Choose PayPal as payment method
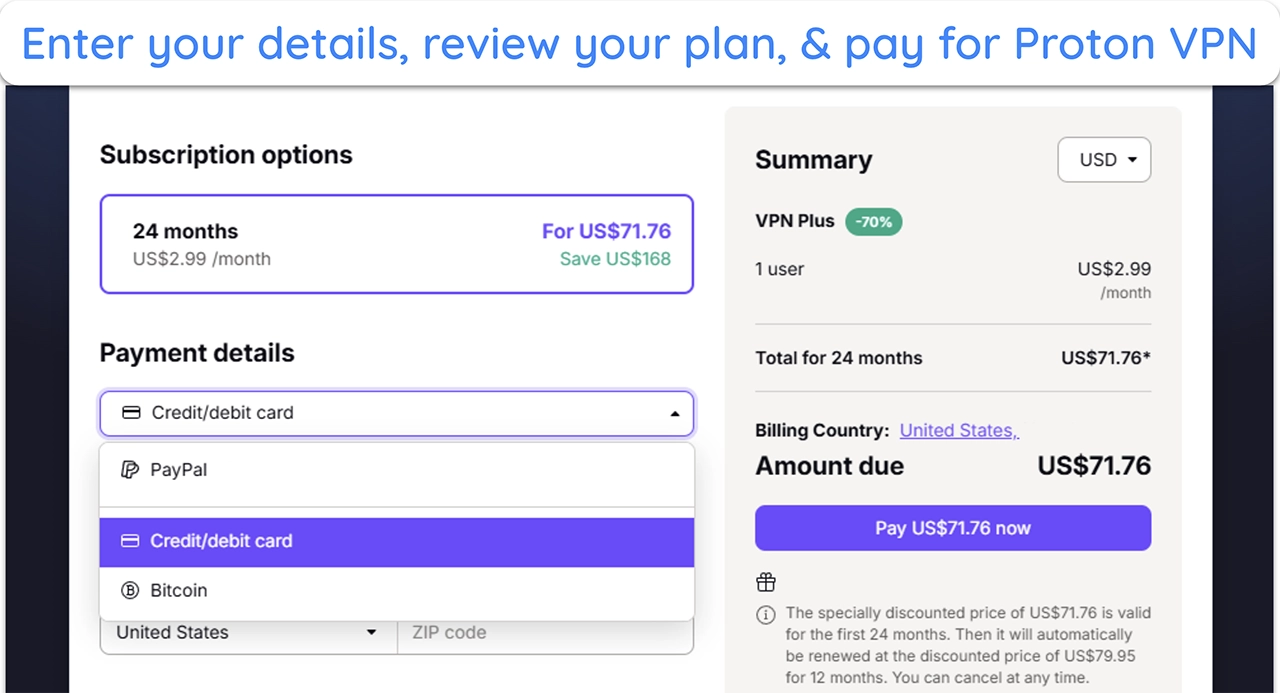 397,470
